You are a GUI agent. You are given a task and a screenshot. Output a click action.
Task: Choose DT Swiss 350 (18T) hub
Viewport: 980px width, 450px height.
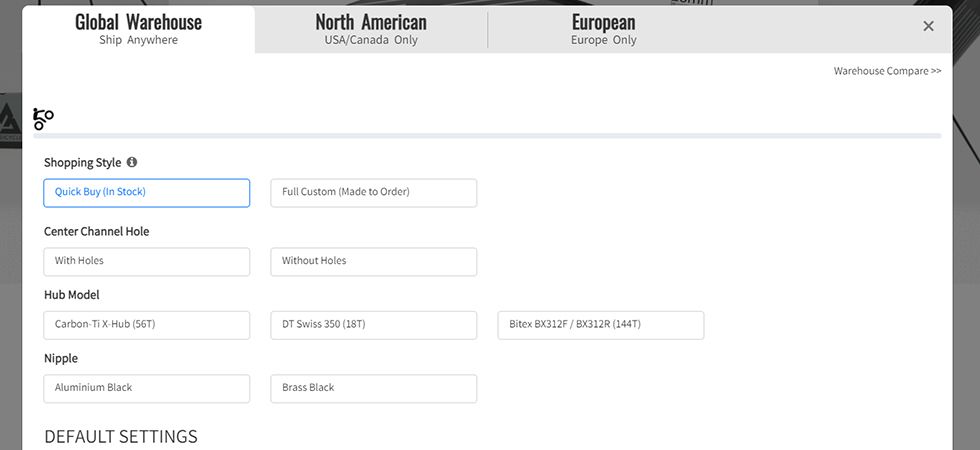point(374,326)
